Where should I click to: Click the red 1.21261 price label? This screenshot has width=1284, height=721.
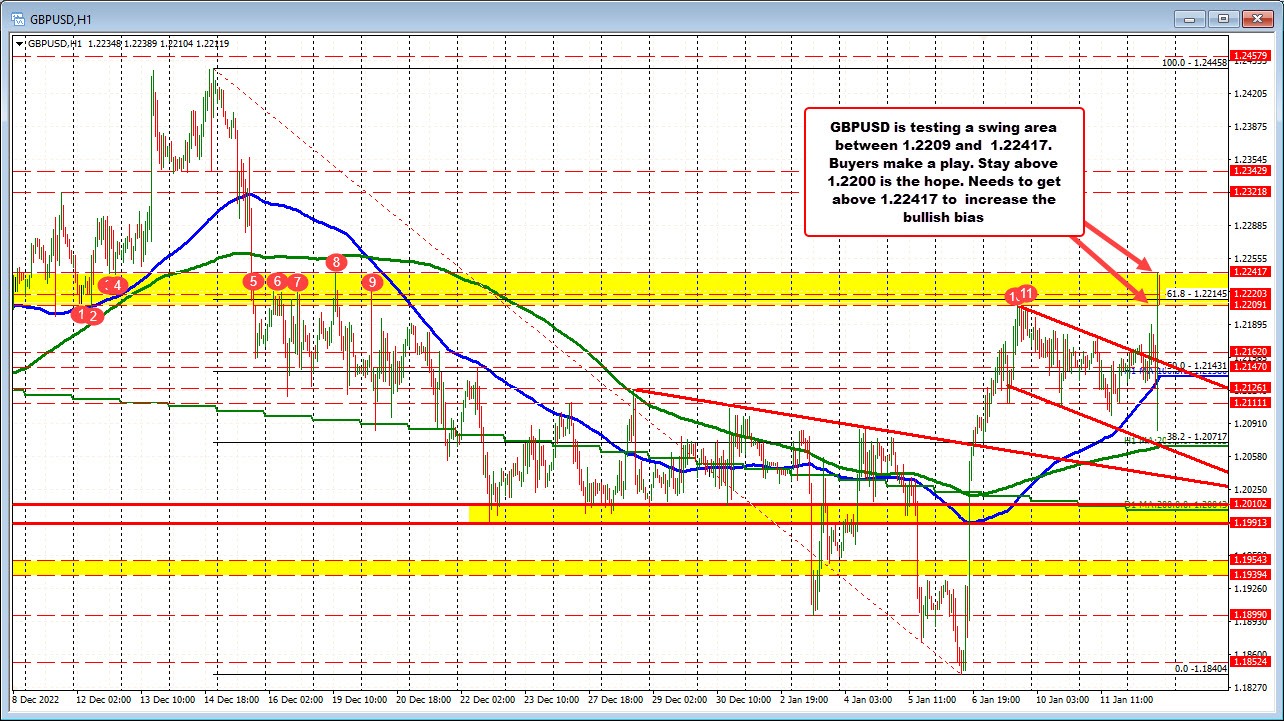1250,388
